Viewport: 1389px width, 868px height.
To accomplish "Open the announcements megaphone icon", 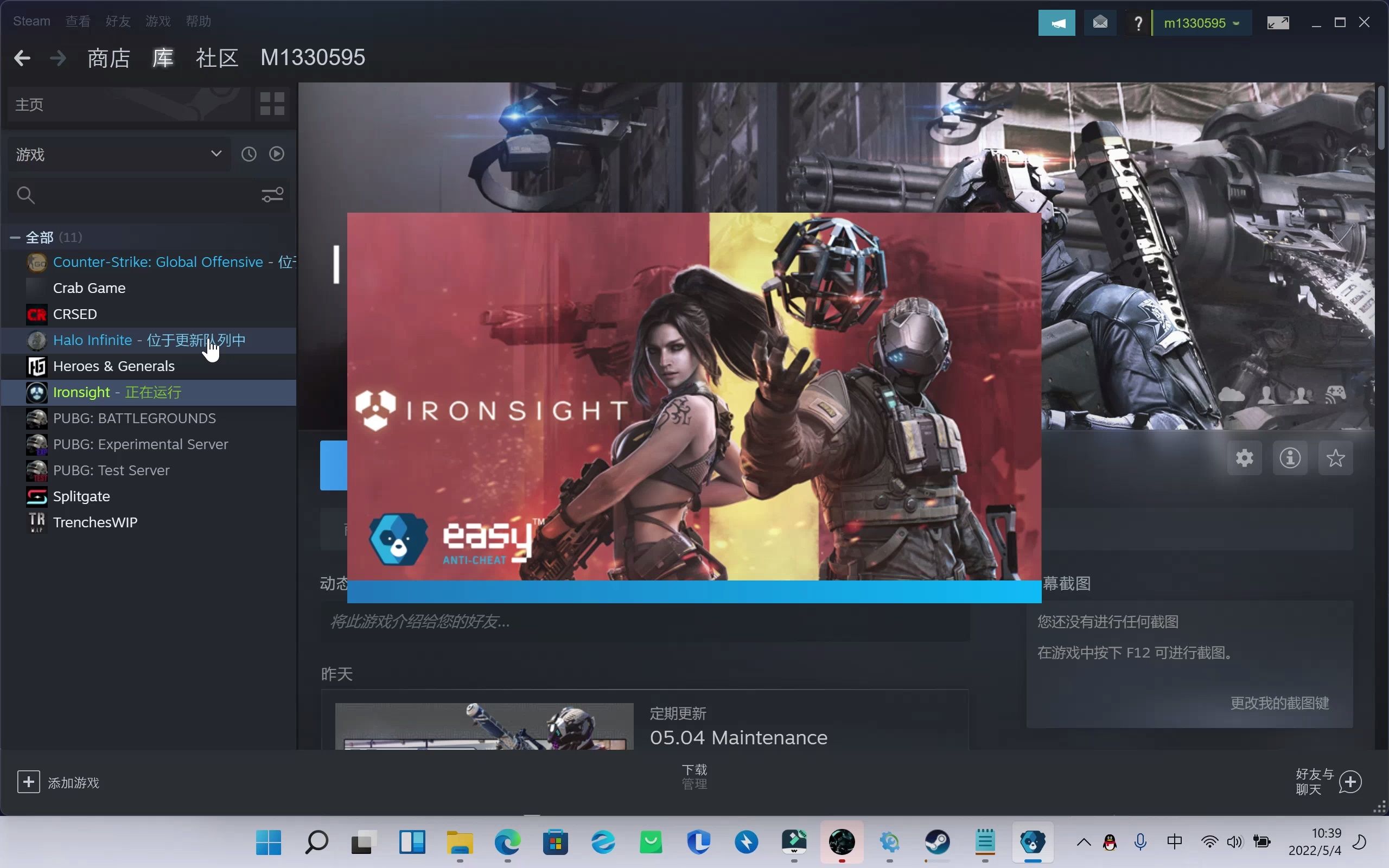I will (x=1056, y=23).
